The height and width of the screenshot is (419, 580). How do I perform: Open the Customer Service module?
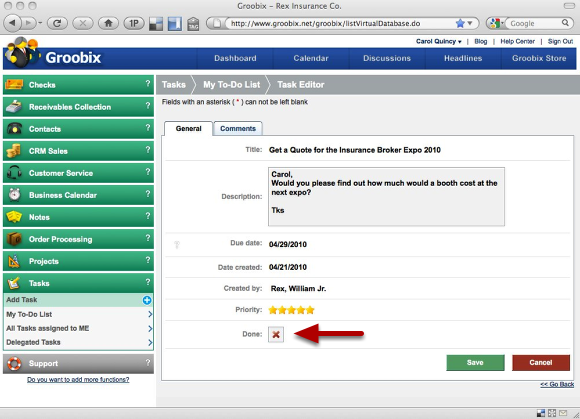78,173
